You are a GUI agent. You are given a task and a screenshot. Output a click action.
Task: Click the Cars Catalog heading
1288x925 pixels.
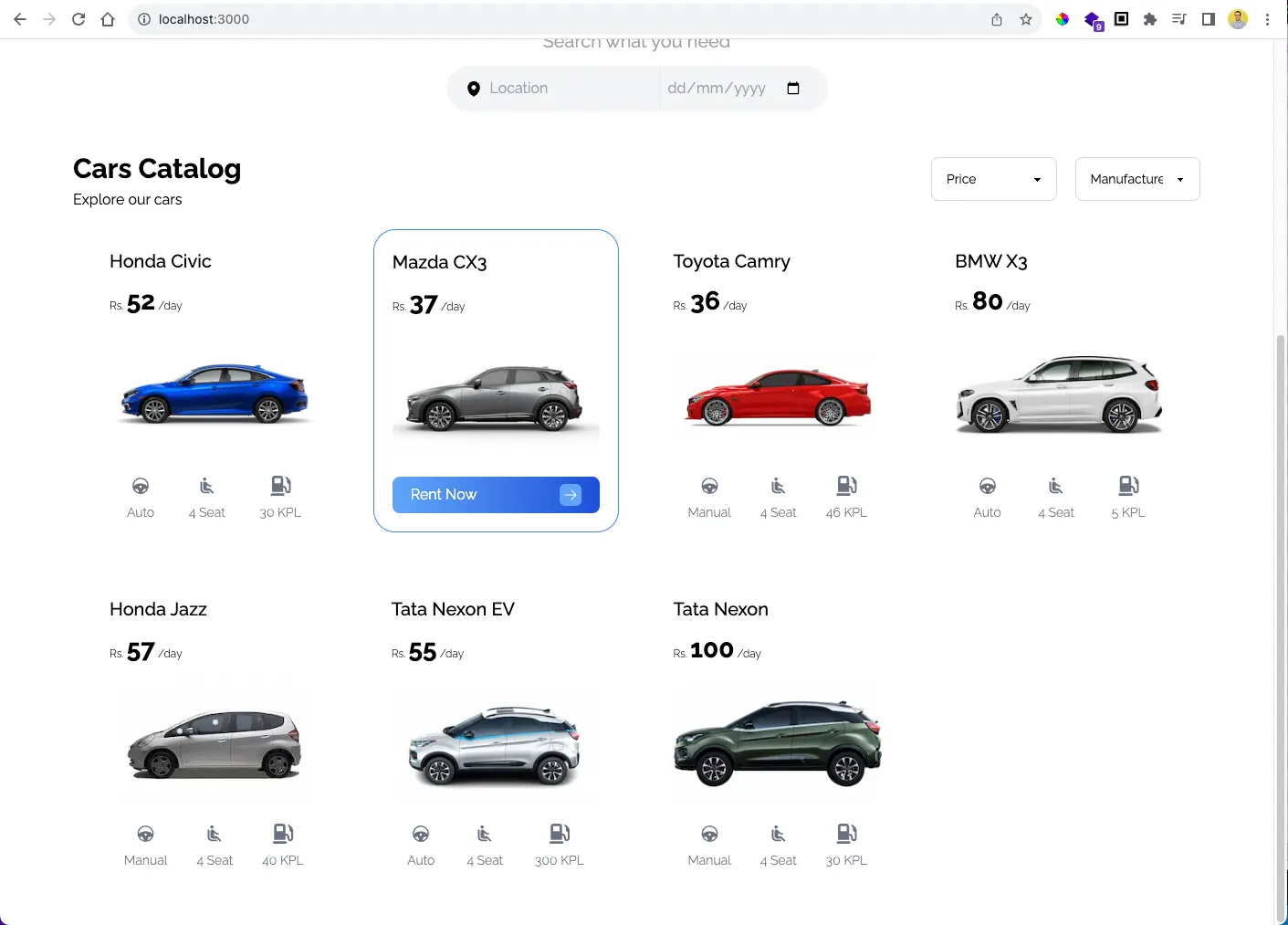point(157,169)
